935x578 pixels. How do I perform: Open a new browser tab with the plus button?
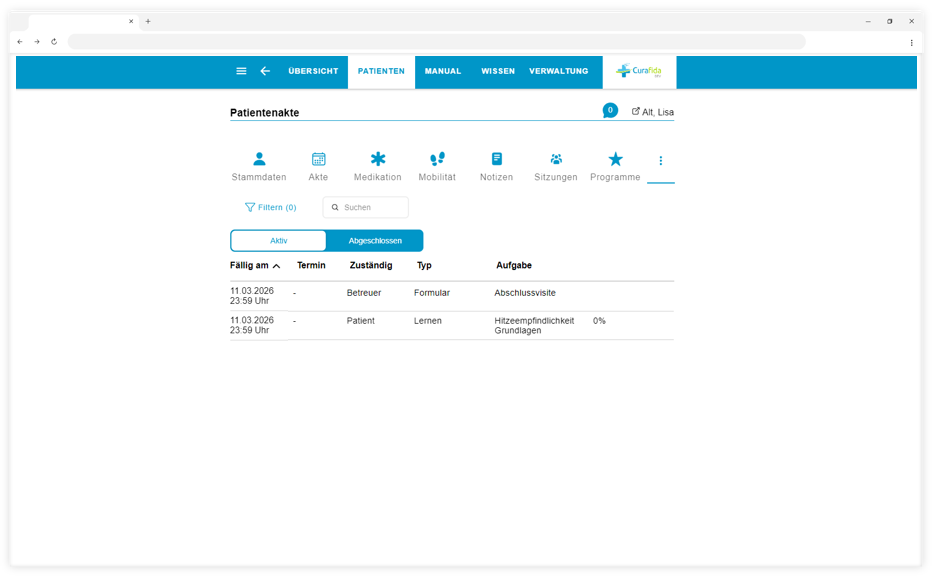pyautogui.click(x=148, y=21)
